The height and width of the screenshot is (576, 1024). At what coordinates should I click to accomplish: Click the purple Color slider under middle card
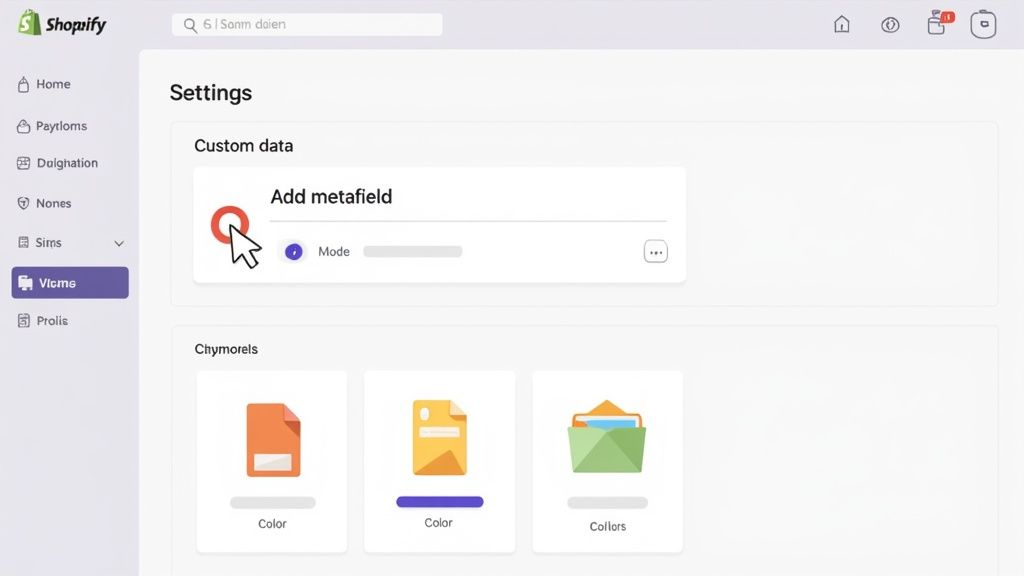click(x=439, y=500)
